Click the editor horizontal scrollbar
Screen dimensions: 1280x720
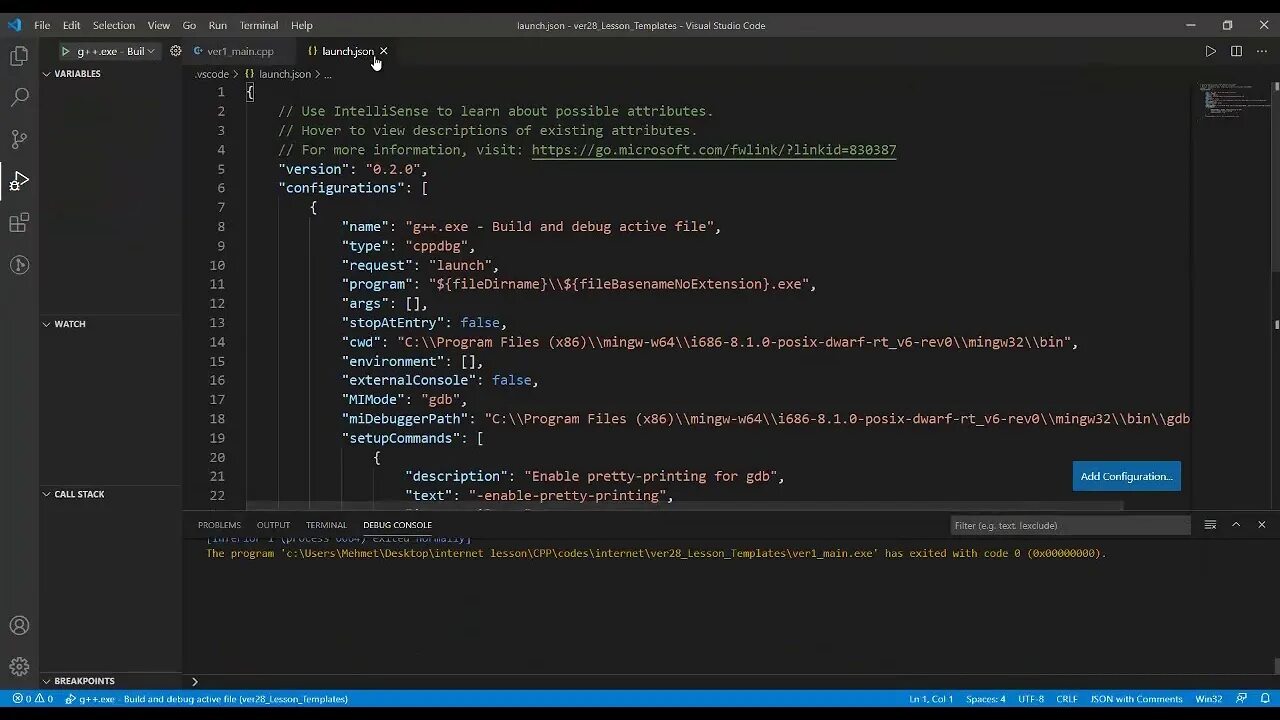click(685, 506)
